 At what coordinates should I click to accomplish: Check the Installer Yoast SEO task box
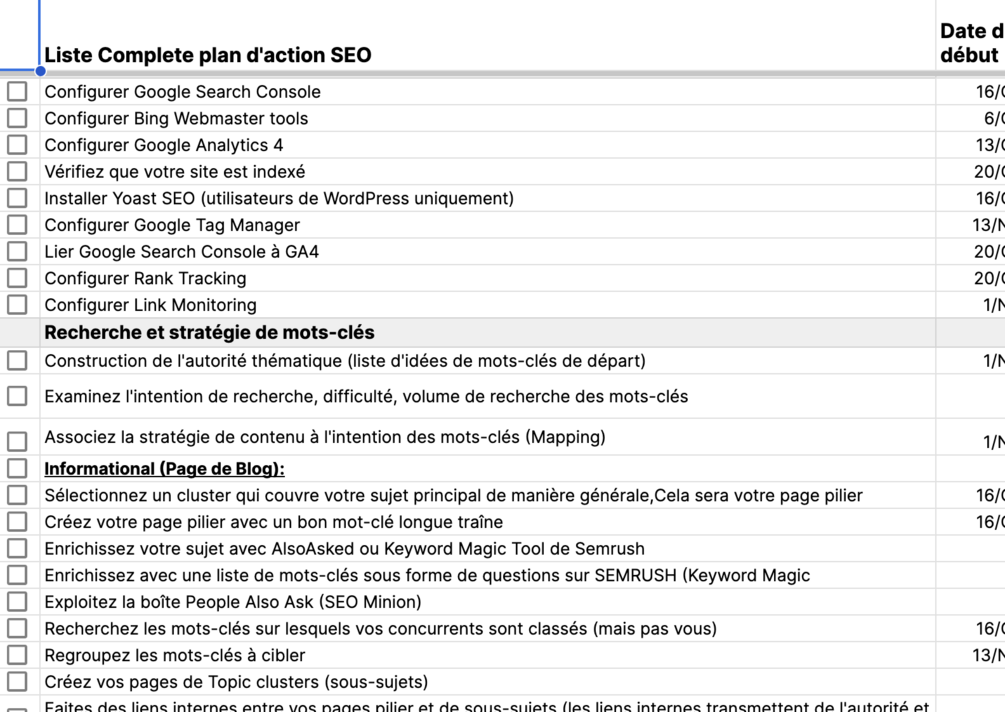(x=17, y=198)
